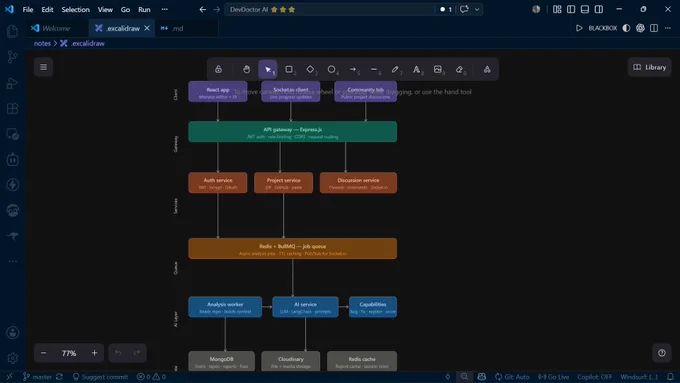Toggle the canvas lock tool
680x383 pixels.
[219, 69]
